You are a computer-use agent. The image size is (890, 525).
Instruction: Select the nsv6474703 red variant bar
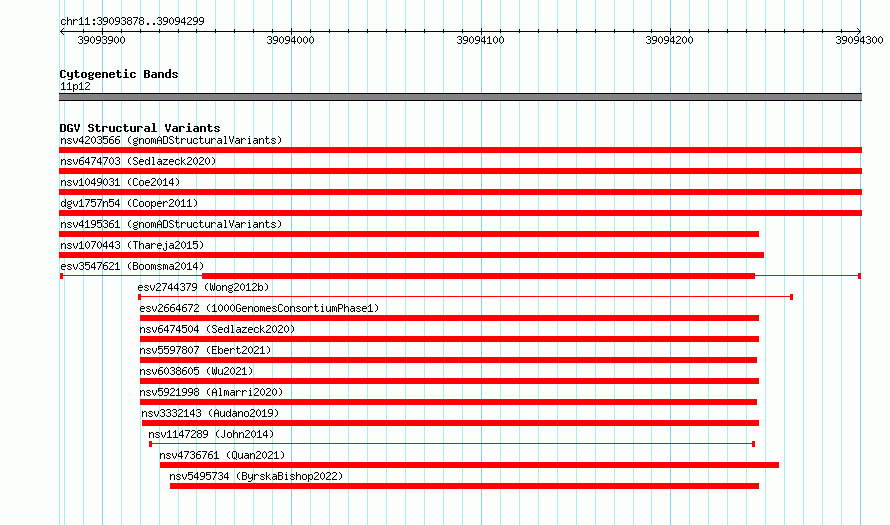[460, 171]
